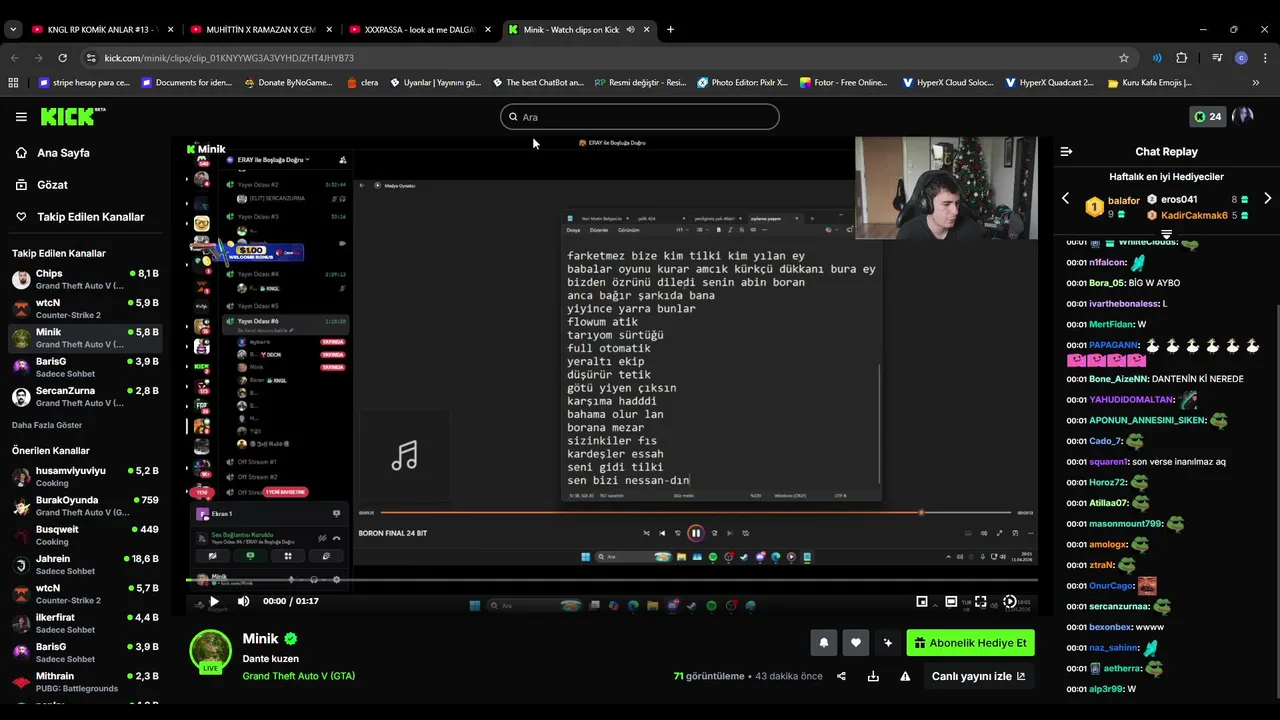Open the Chips channel in sidebar
Screen dimensions: 1280x720
click(85, 280)
